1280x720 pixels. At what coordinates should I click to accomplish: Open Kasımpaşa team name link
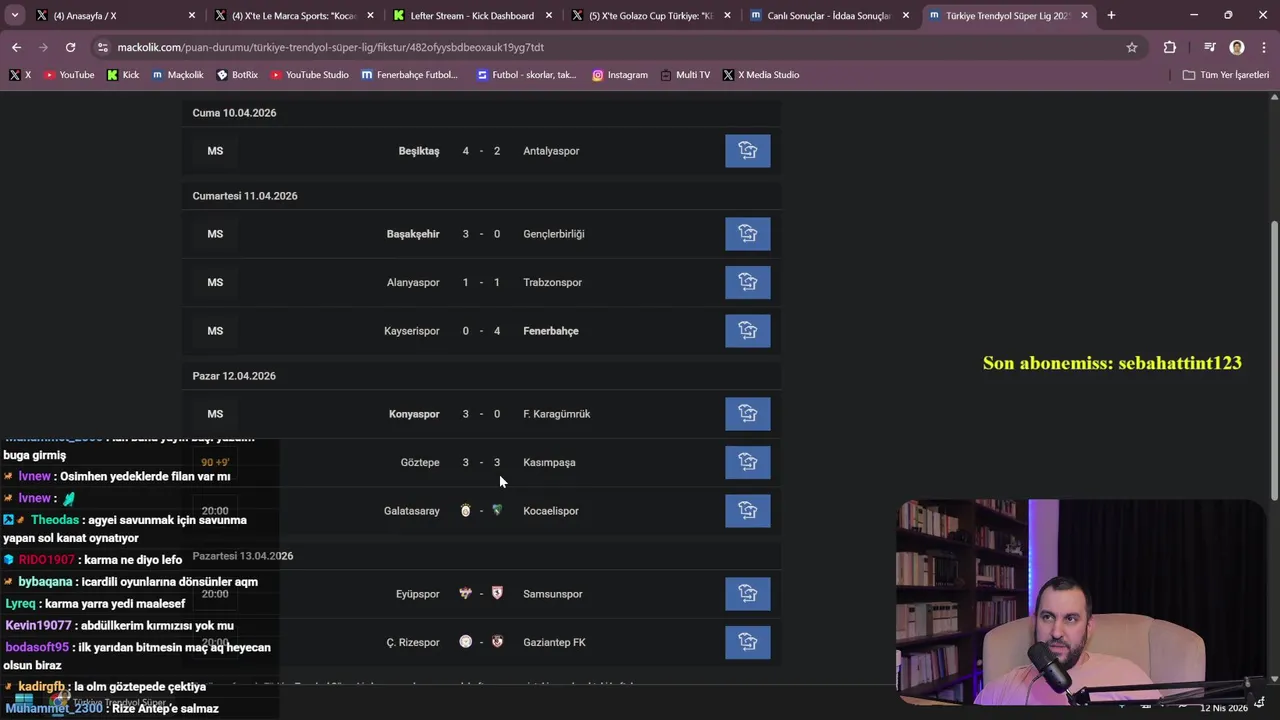[x=549, y=462]
